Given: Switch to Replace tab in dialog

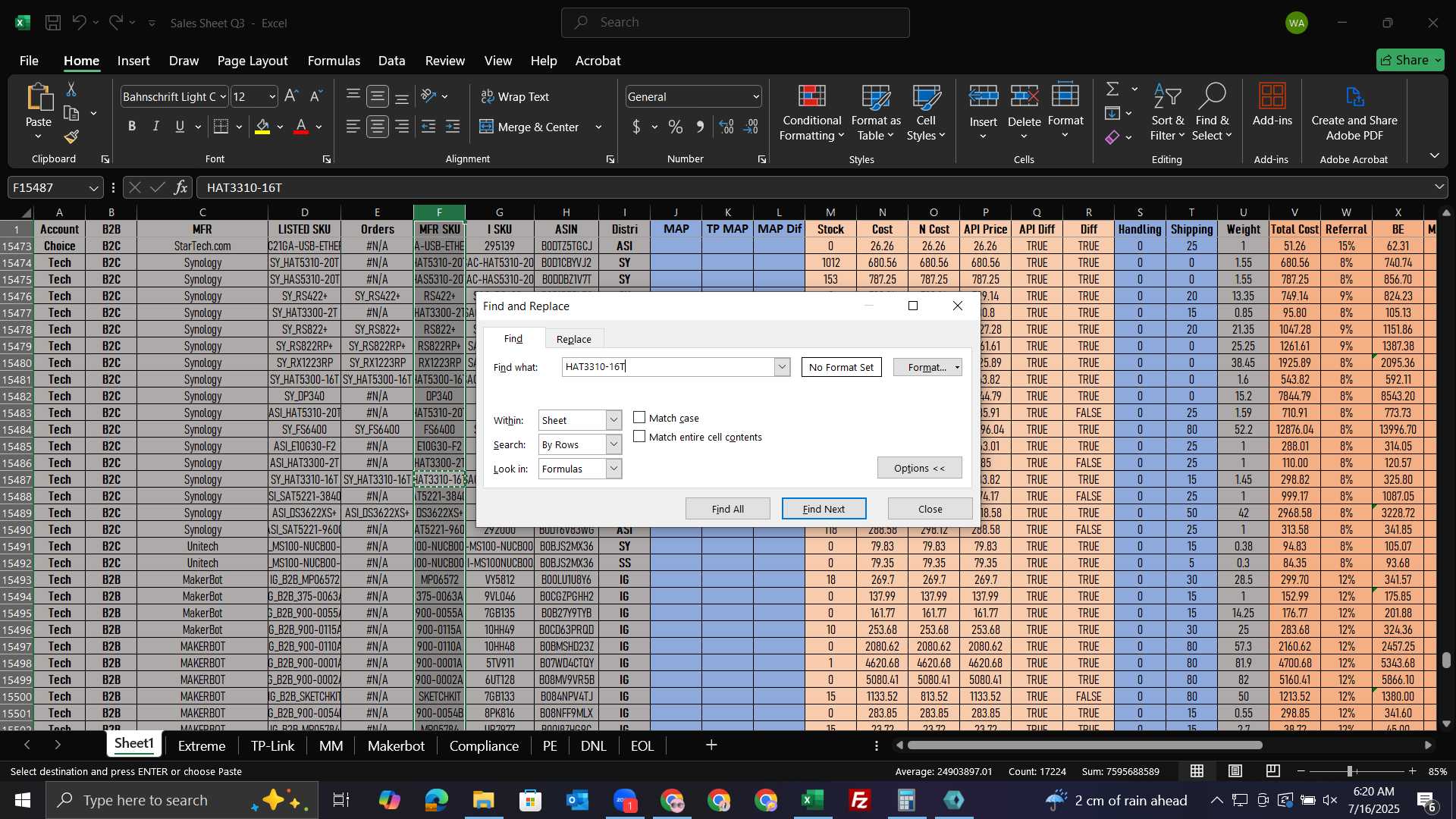Looking at the screenshot, I should tap(574, 339).
